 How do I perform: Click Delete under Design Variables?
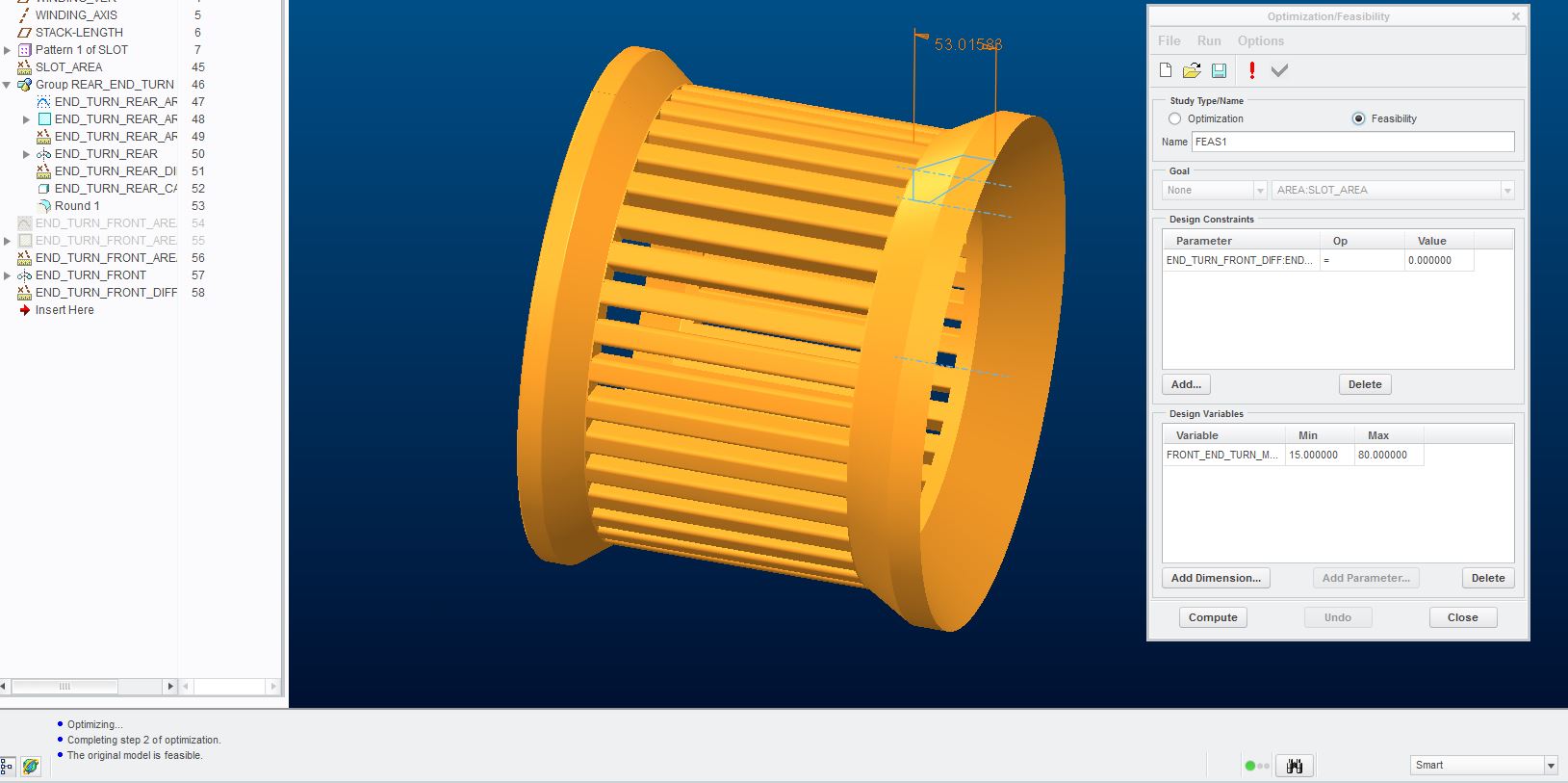[x=1488, y=578]
